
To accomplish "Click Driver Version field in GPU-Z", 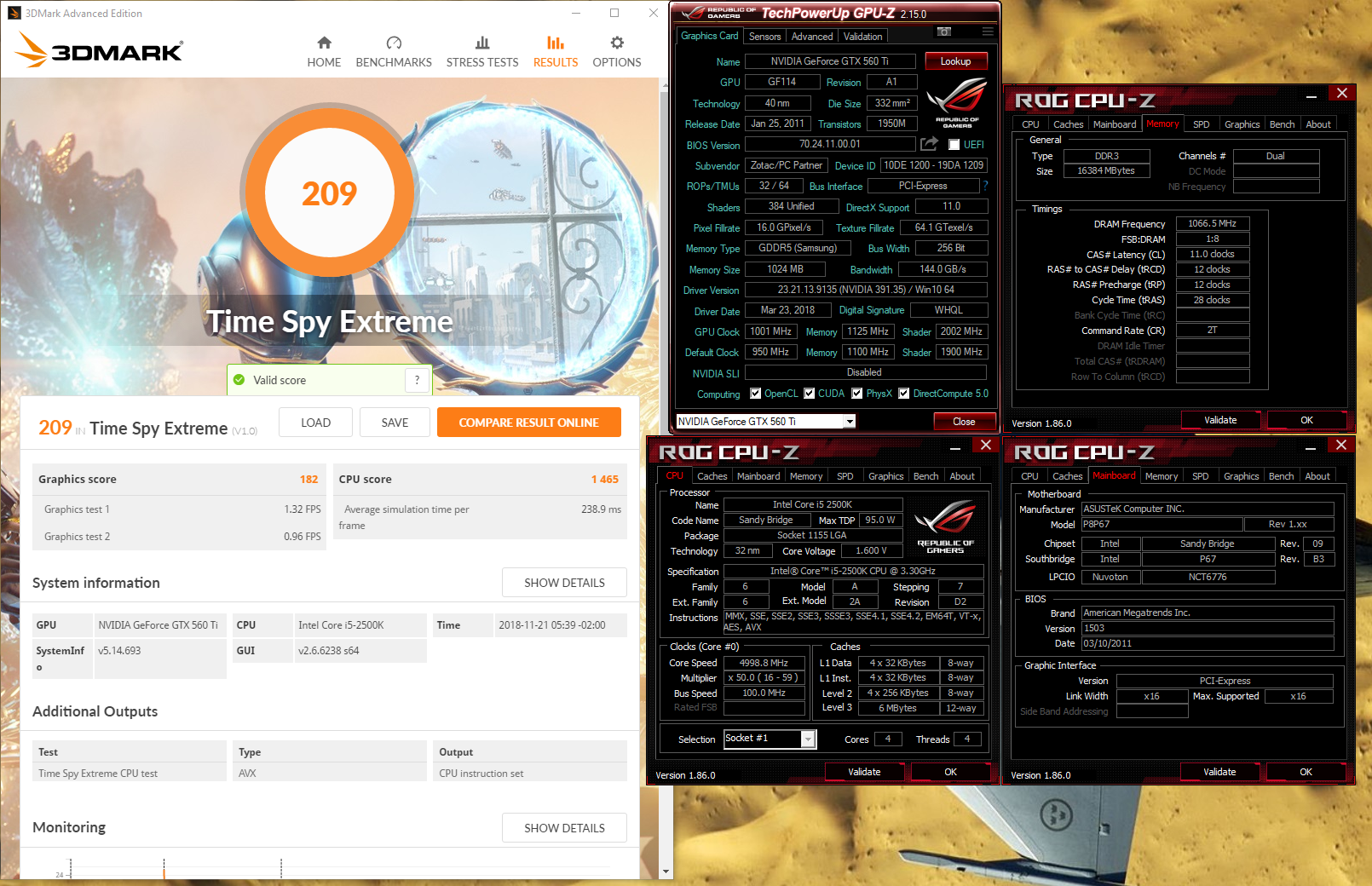I will pos(866,290).
